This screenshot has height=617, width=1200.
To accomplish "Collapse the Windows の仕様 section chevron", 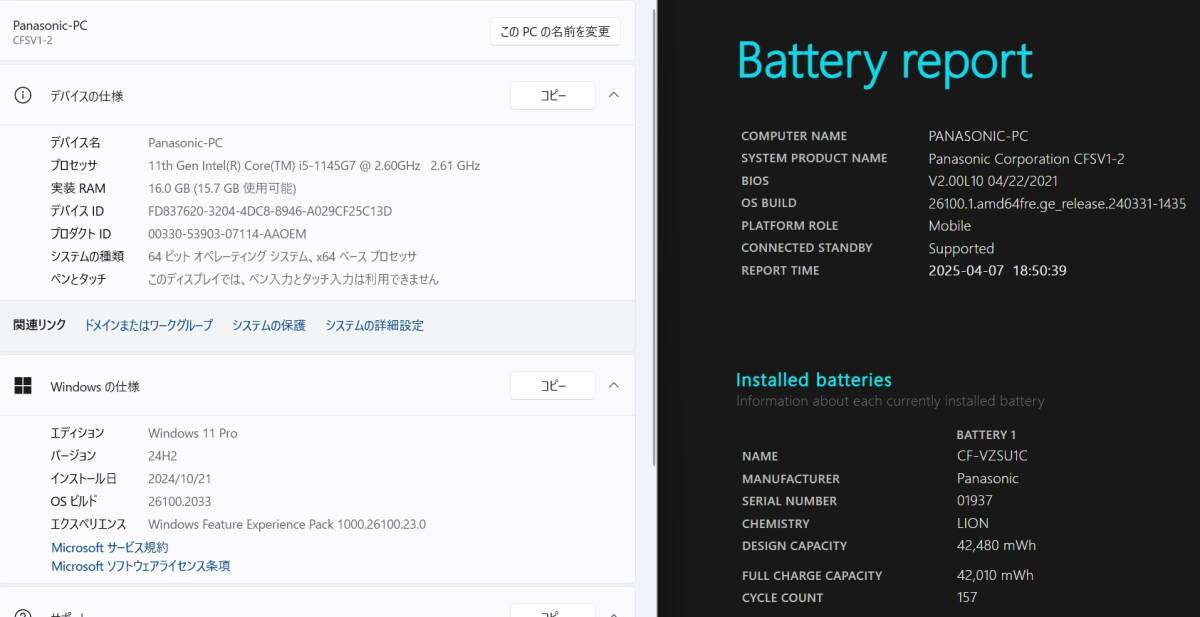I will click(x=614, y=386).
